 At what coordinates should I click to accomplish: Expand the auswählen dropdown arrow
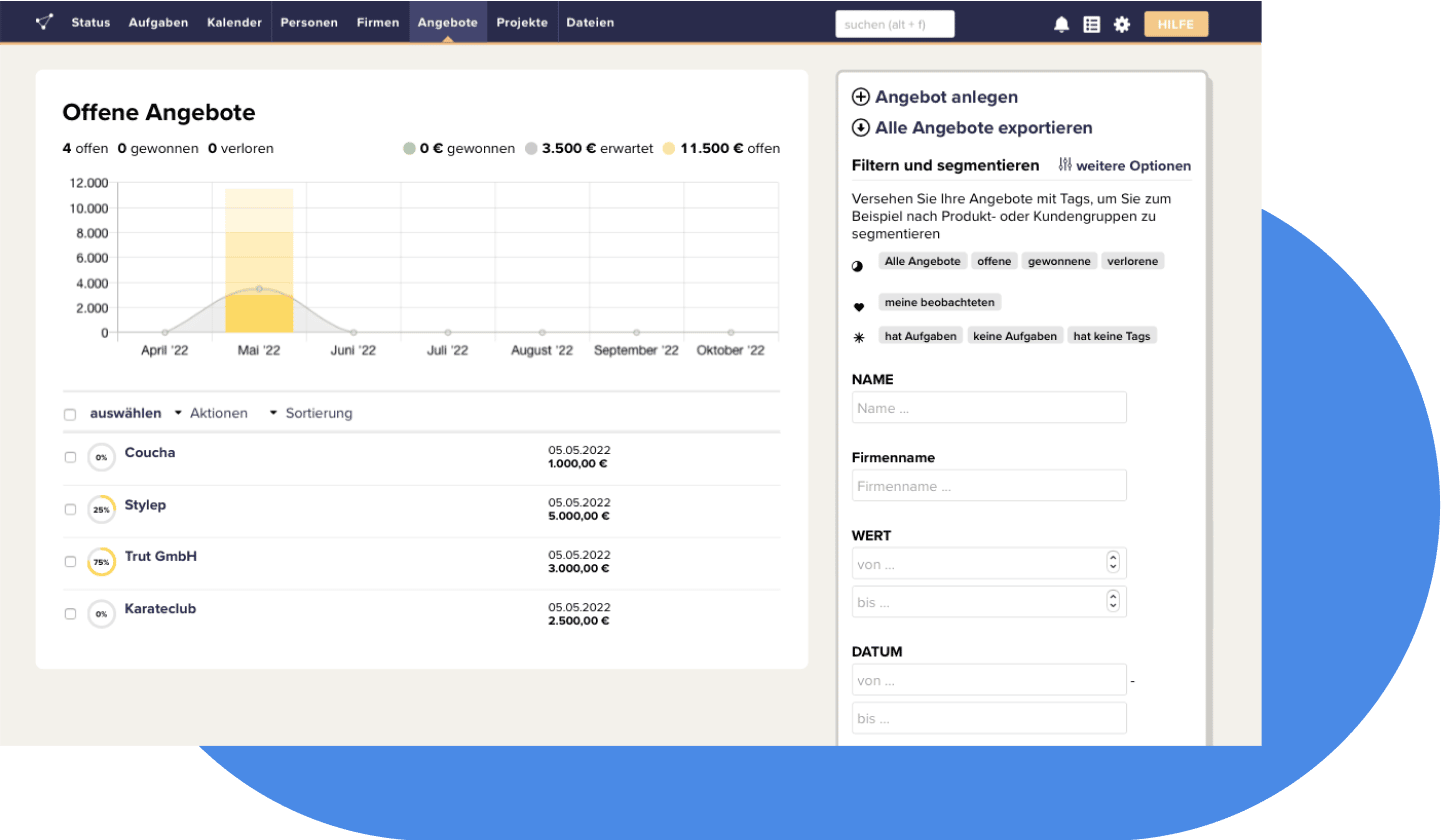coord(177,413)
